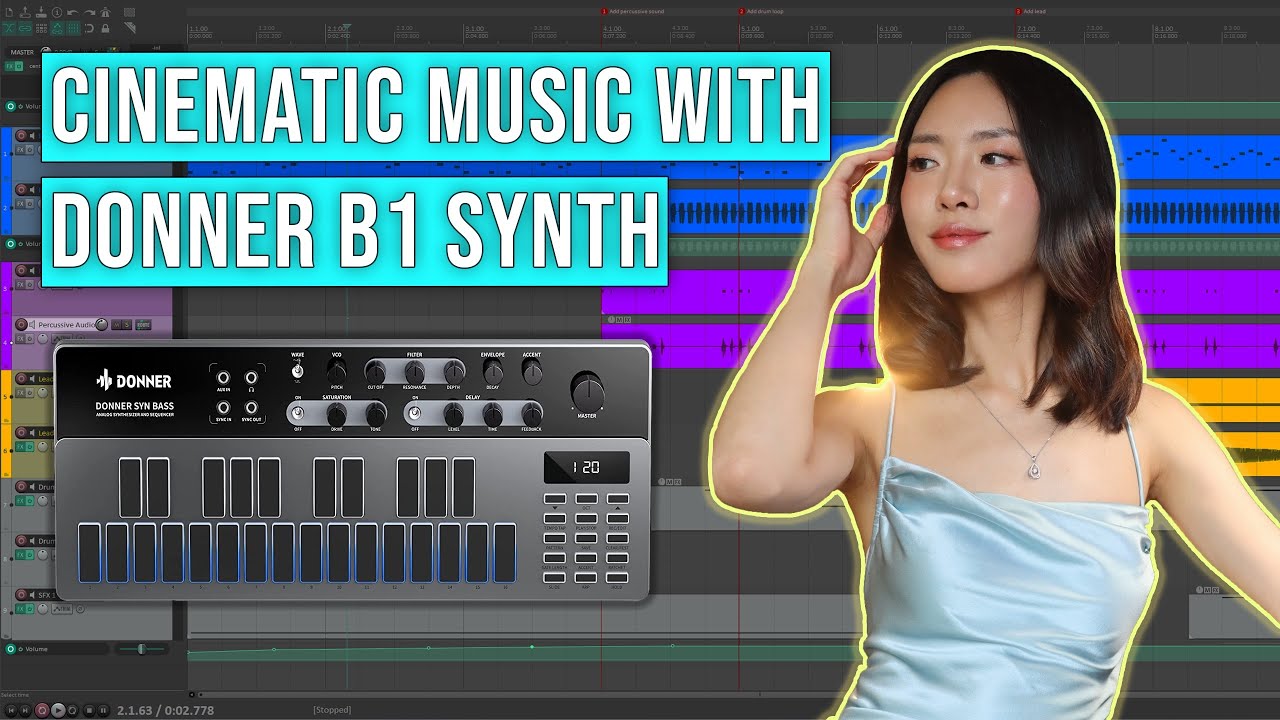
Task: Click the time display 2.1.63 / 0:02.778
Action: [x=165, y=710]
